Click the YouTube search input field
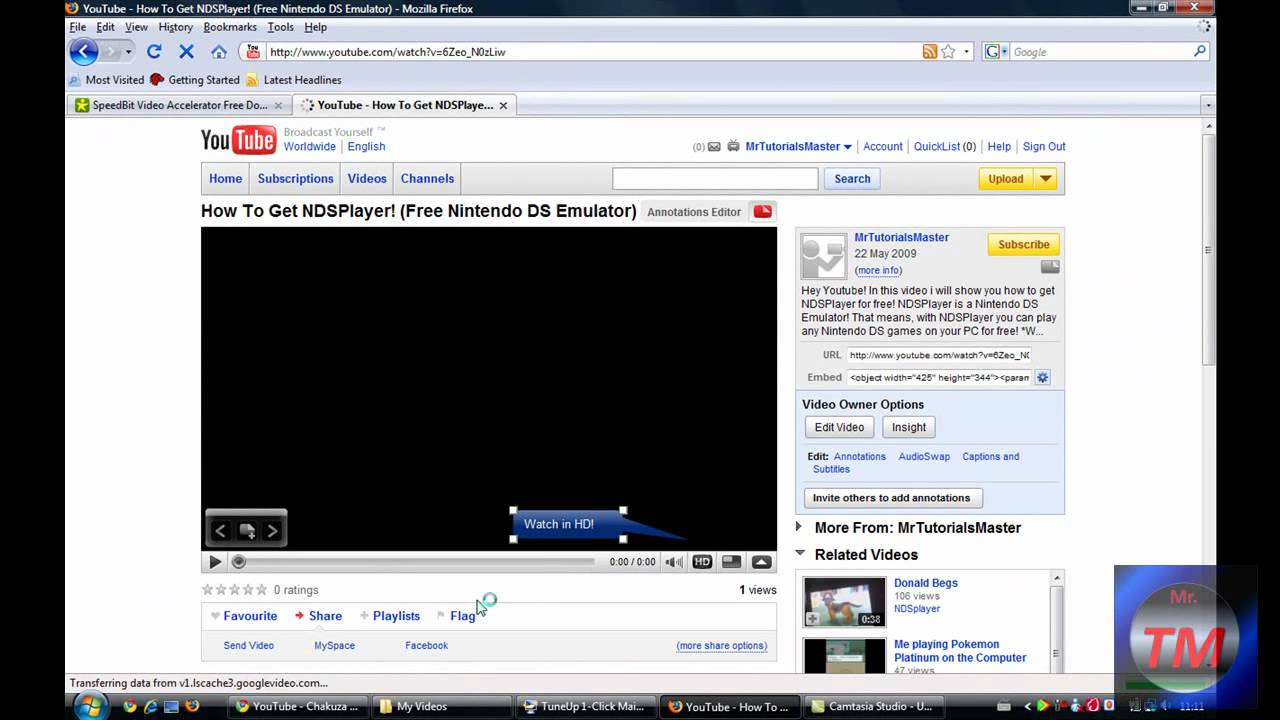1280x720 pixels. pyautogui.click(x=715, y=179)
